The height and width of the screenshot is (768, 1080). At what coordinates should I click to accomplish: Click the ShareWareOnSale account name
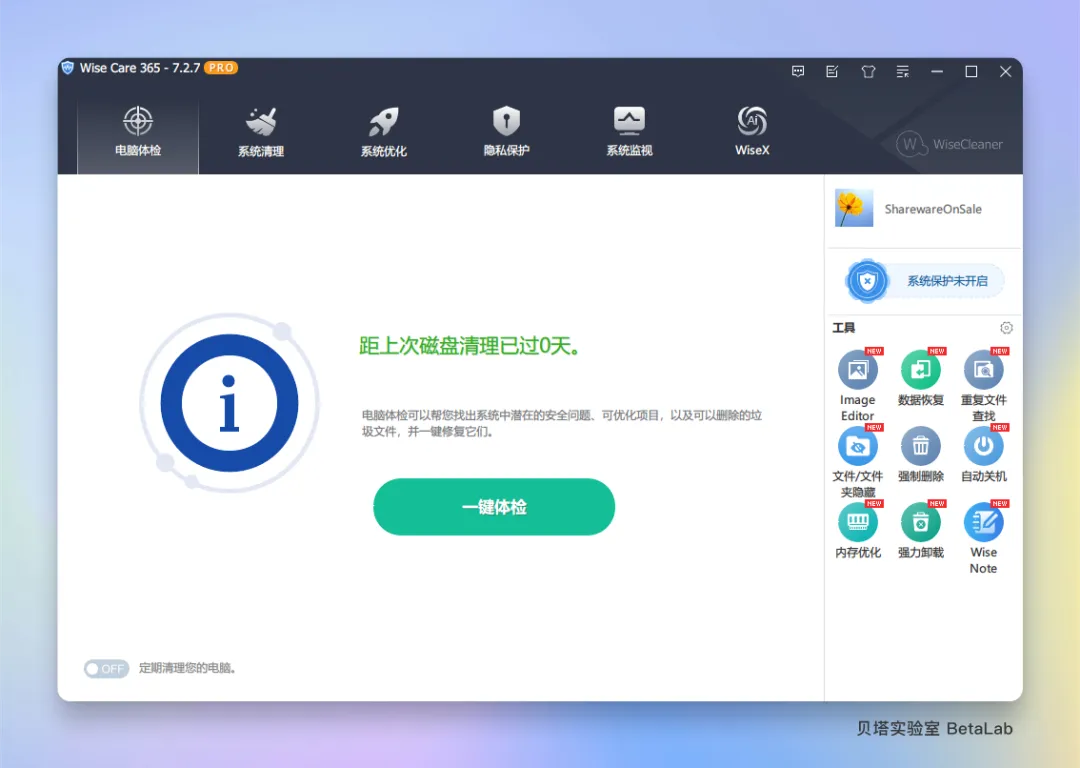933,209
